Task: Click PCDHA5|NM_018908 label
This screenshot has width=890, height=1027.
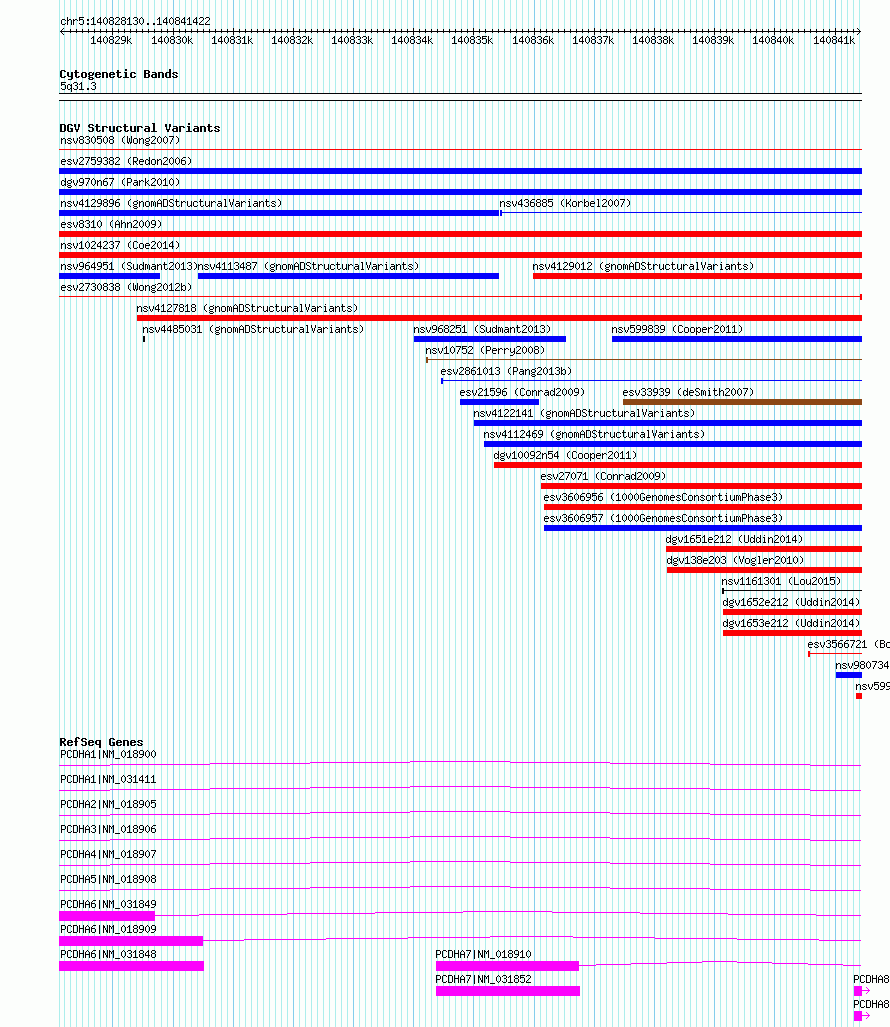Action: coord(108,879)
